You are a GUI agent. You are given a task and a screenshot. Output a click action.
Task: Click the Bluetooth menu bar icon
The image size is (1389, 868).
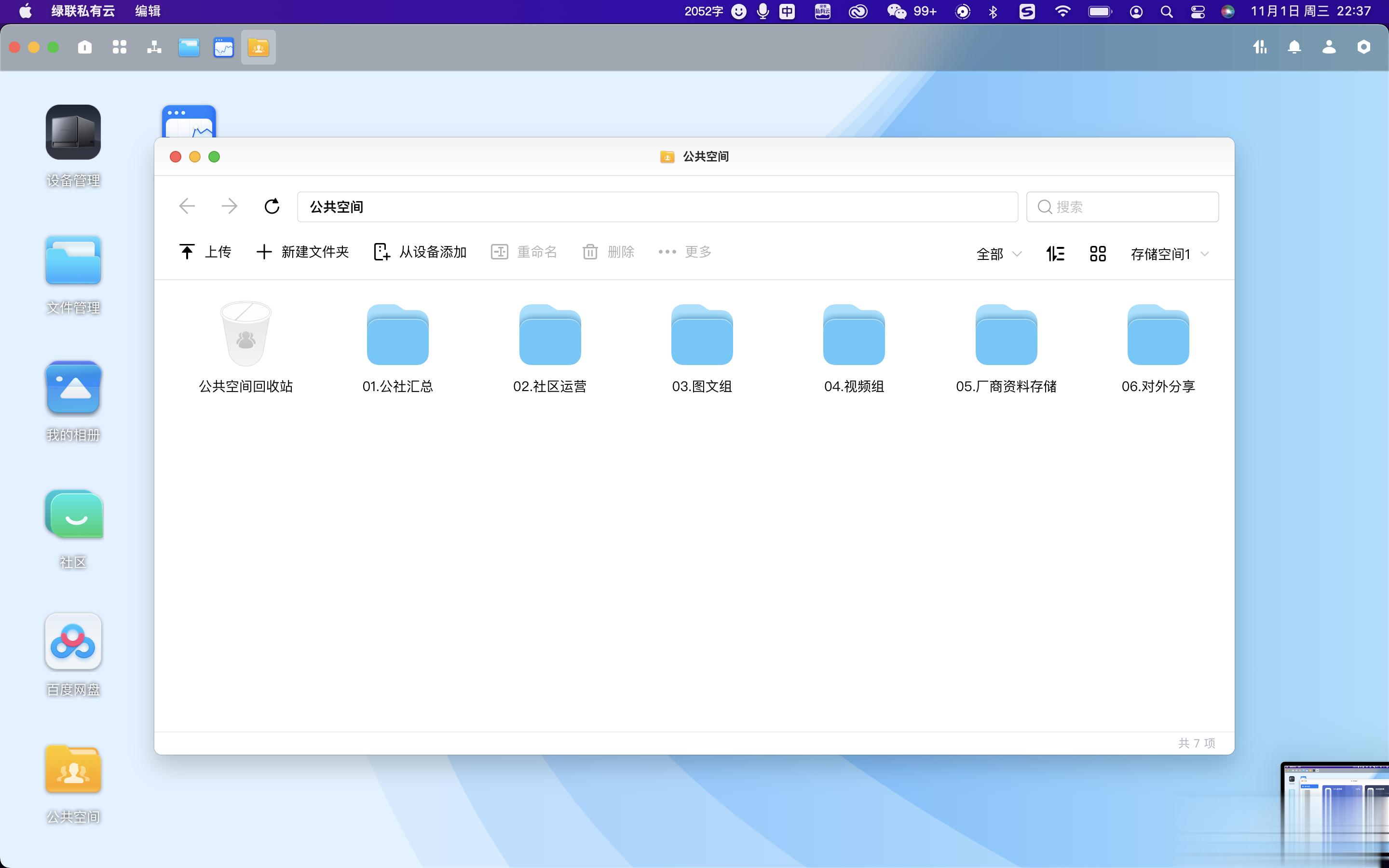[x=993, y=12]
